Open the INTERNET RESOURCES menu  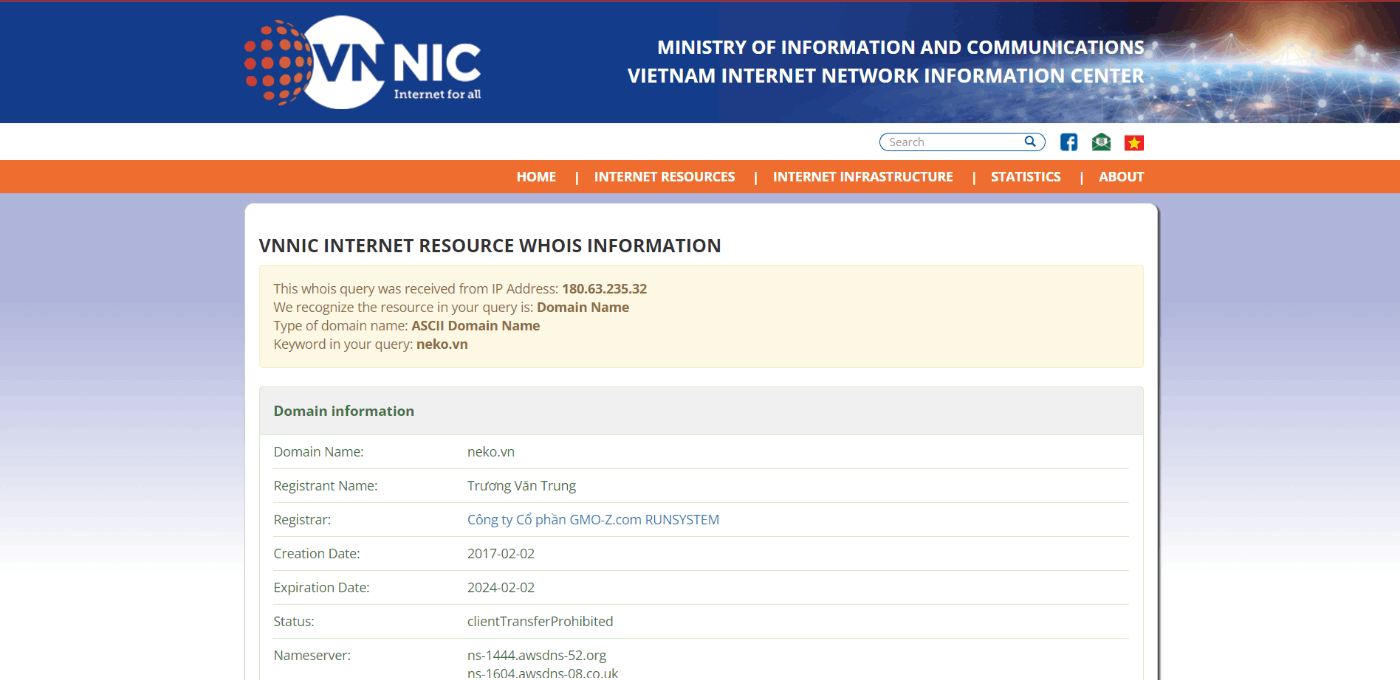point(664,177)
